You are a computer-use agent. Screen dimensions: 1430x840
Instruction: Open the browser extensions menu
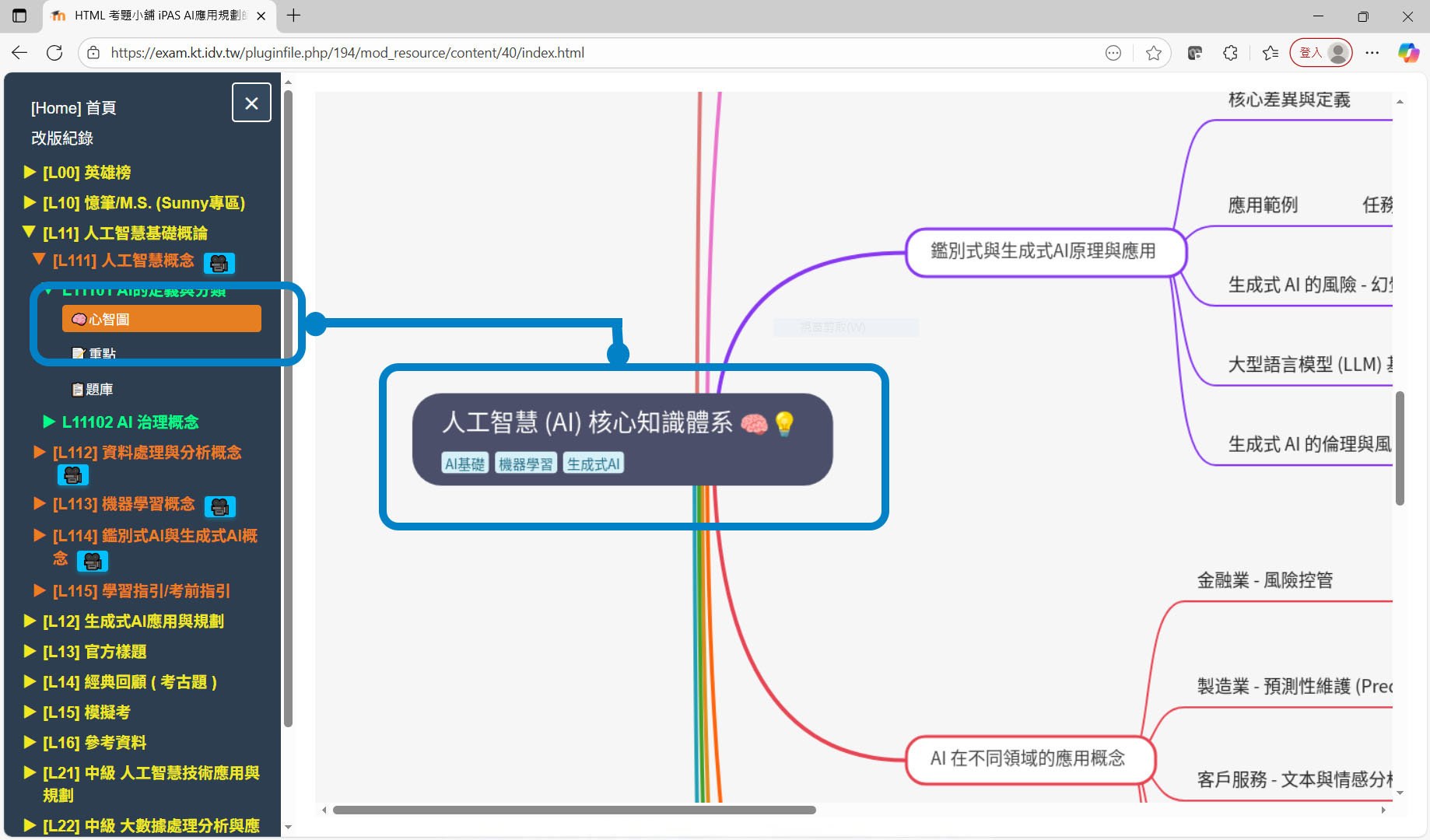pyautogui.click(x=1230, y=53)
